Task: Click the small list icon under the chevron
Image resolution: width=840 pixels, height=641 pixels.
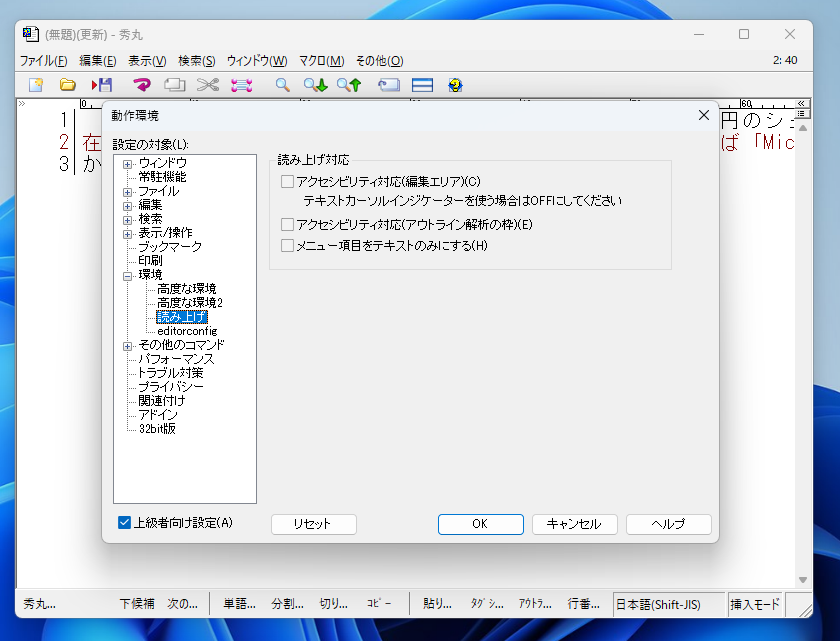Action: pos(801,114)
